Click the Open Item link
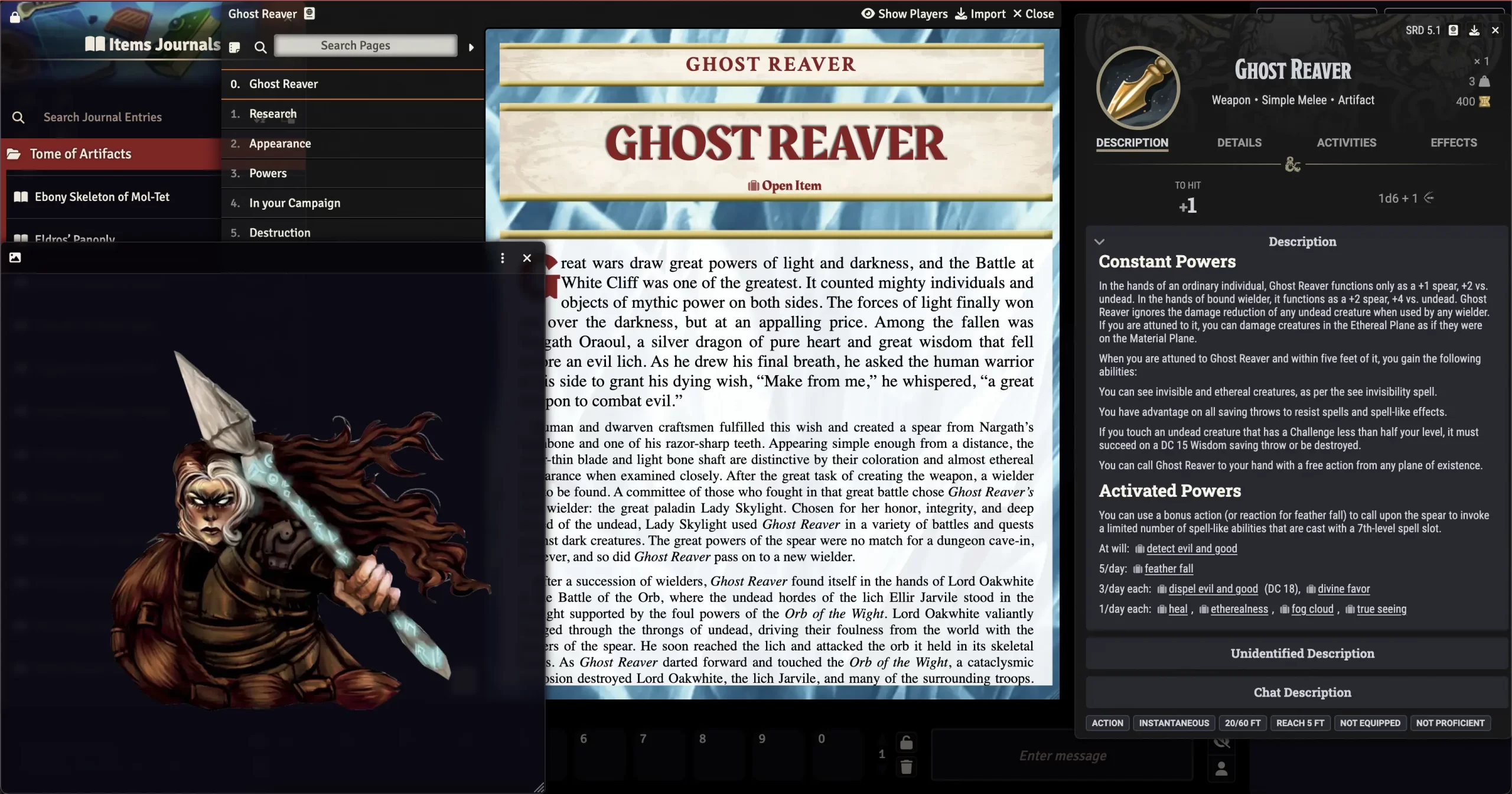This screenshot has height=794, width=1512. 784,186
